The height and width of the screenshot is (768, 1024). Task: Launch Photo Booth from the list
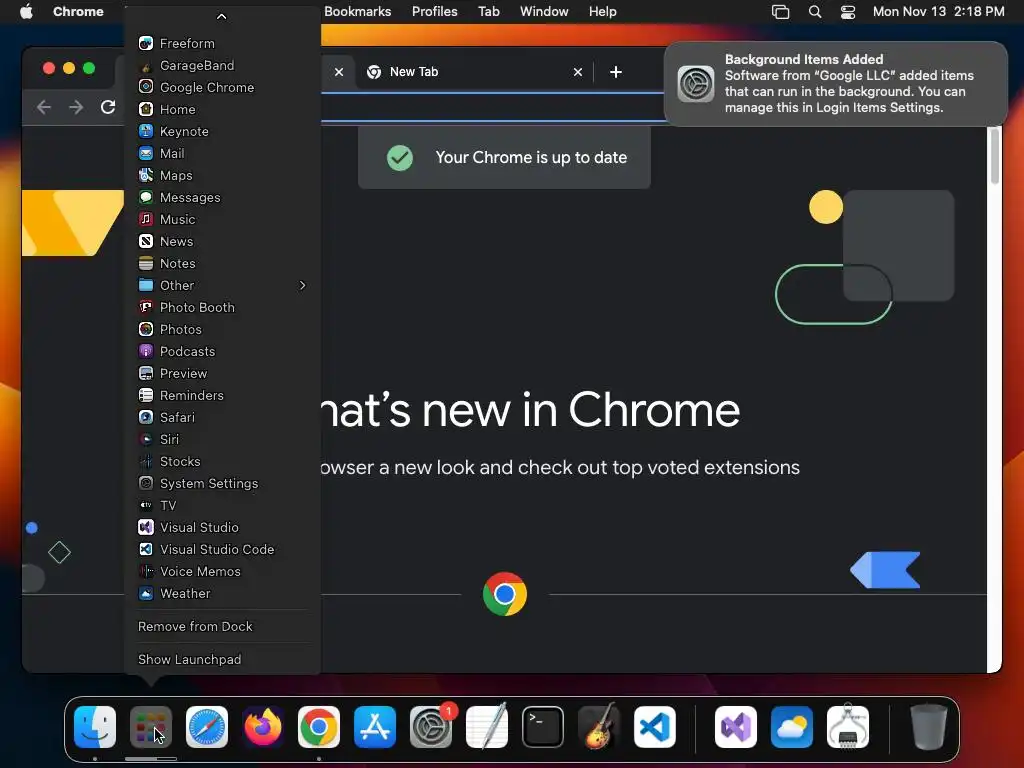[222, 307]
